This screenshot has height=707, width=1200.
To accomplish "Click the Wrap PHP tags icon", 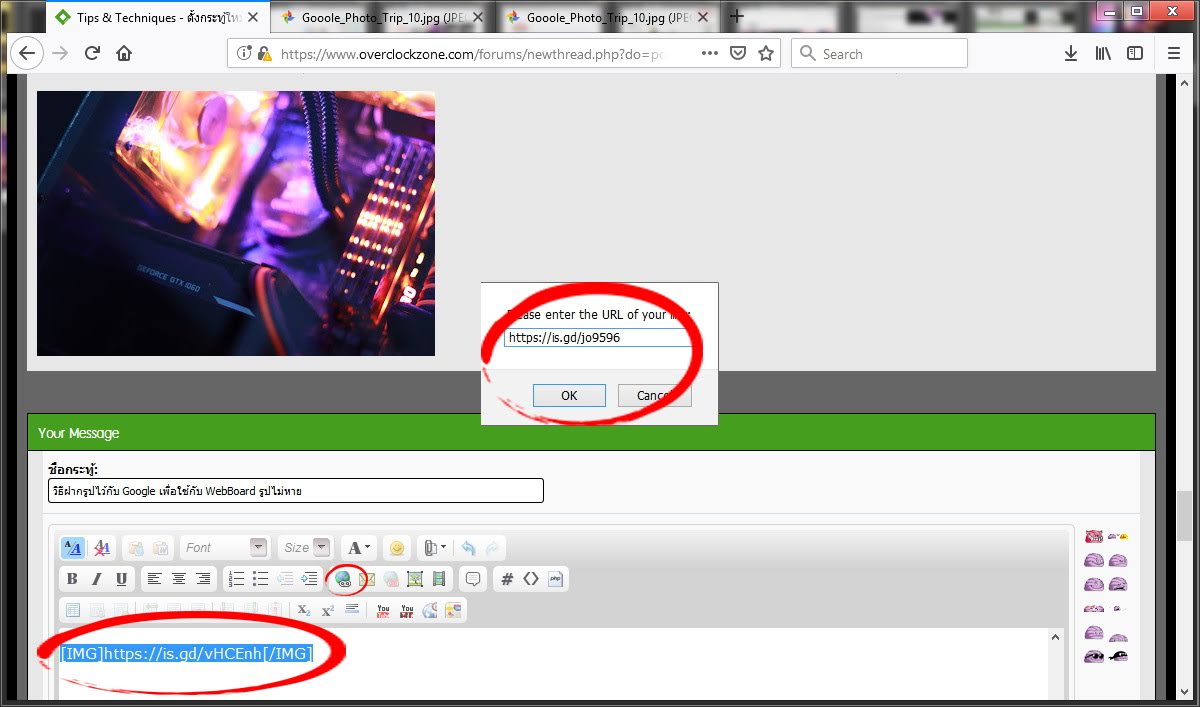I will pos(556,578).
